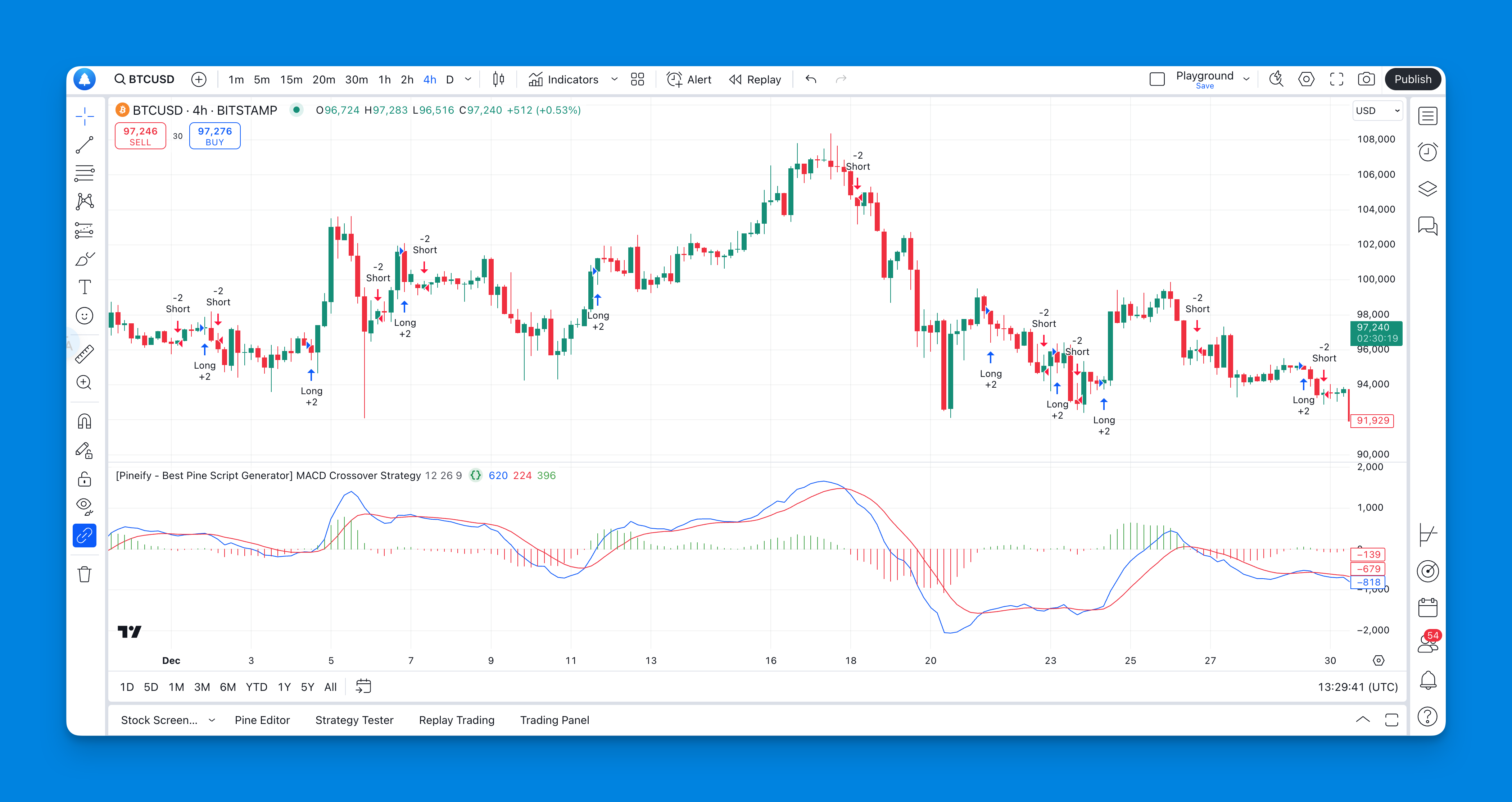Select the zoom in tool
Screen dimensions: 1512x802
(x=85, y=383)
